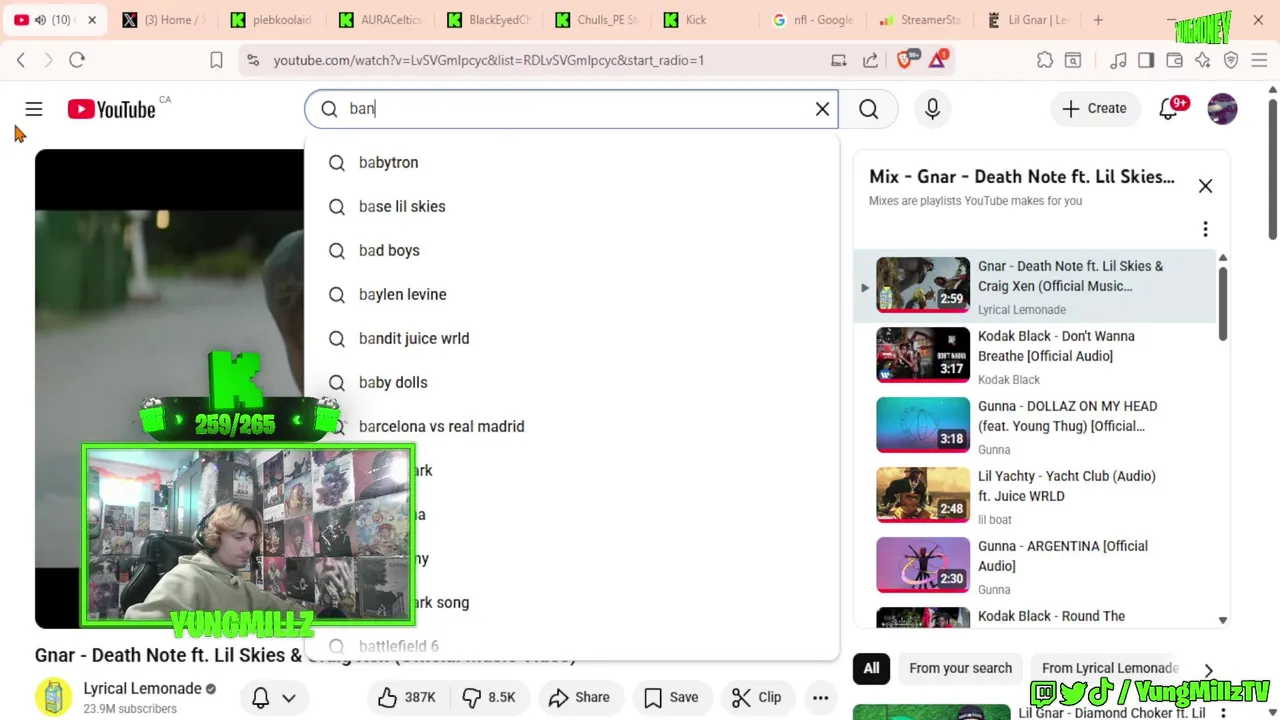Open the Mix playlist options menu
The height and width of the screenshot is (720, 1280).
click(x=1205, y=229)
